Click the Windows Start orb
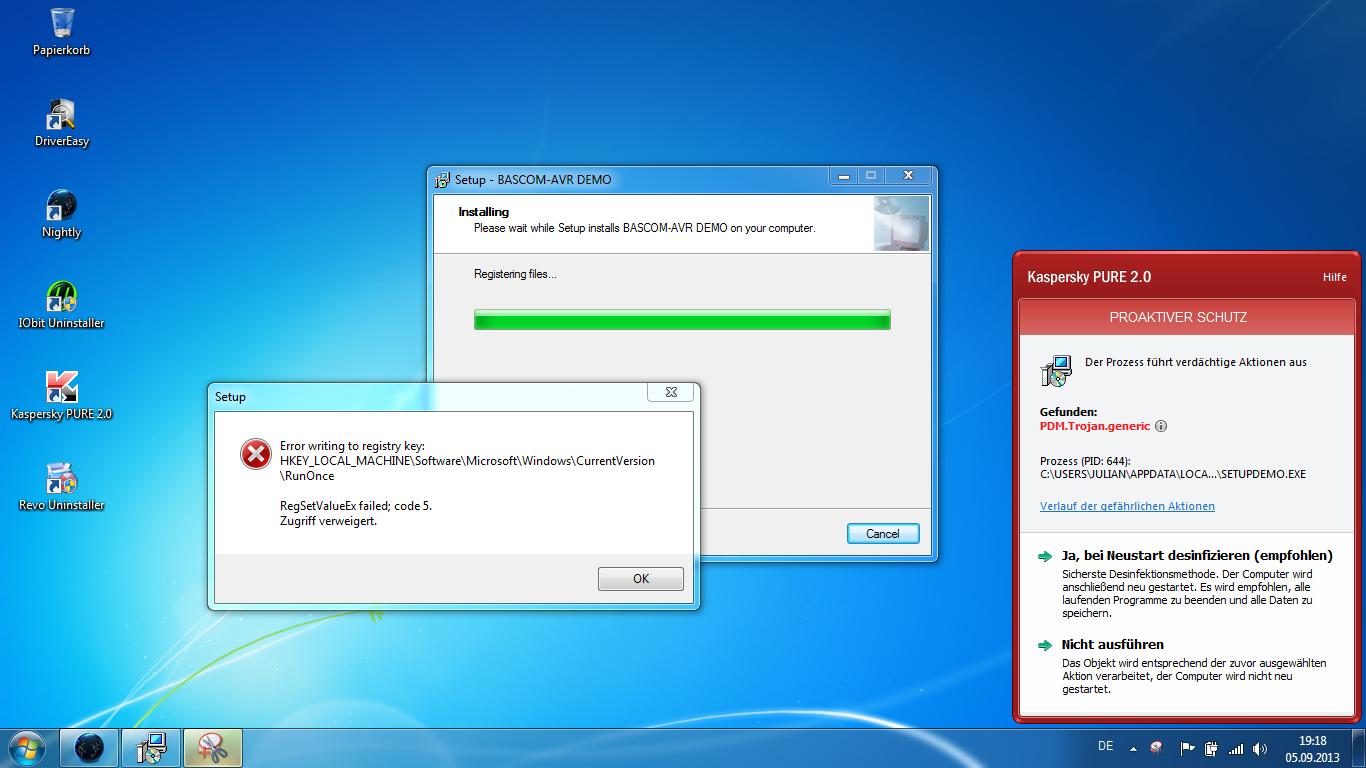Screen dimensions: 1366x768 26,748
